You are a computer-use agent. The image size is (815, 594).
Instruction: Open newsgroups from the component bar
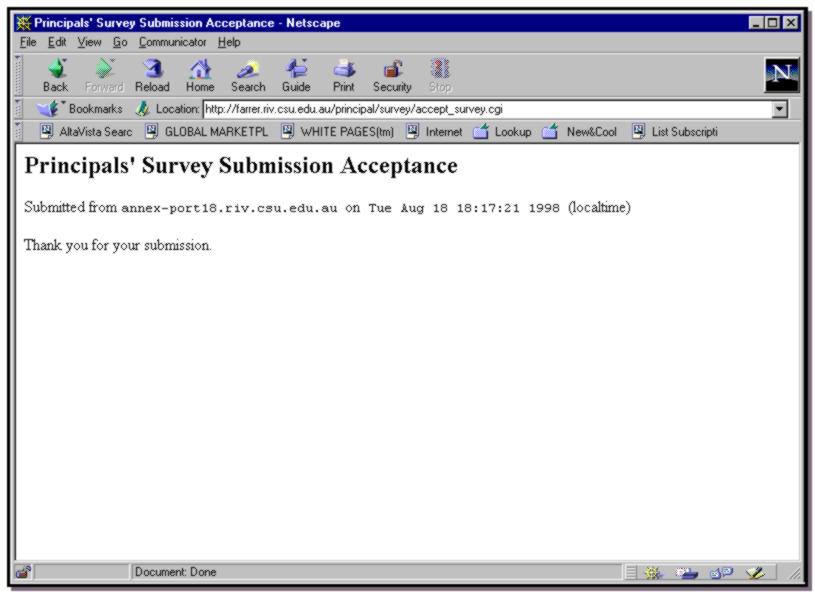721,573
